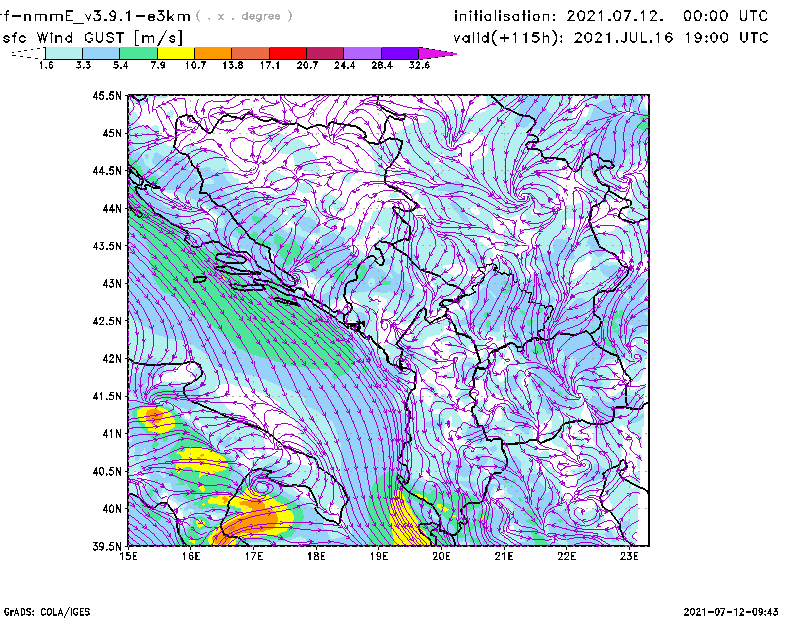Click the legend value 1.6

click(x=46, y=65)
